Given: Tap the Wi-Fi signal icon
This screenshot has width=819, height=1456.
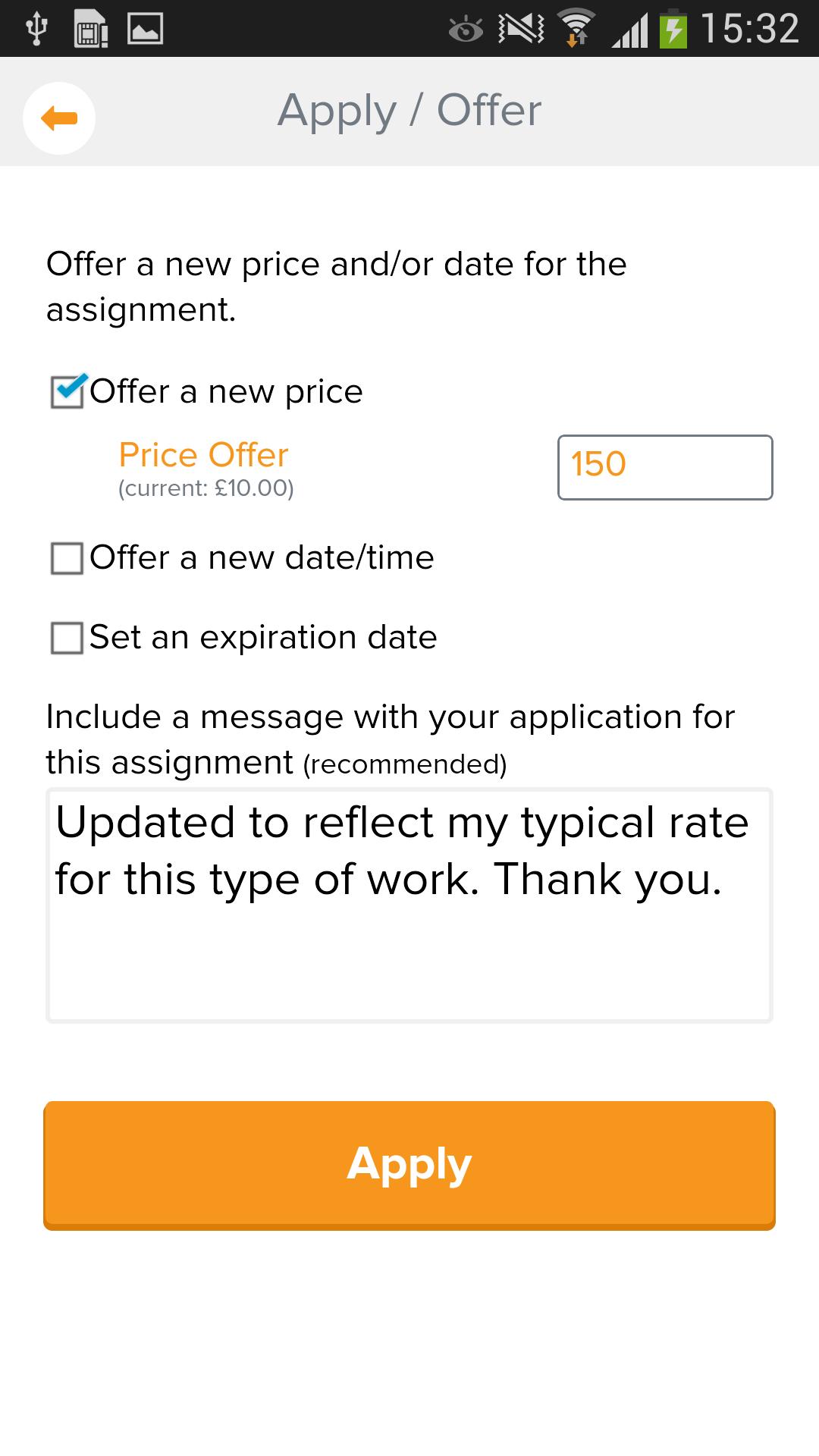Looking at the screenshot, I should click(576, 29).
